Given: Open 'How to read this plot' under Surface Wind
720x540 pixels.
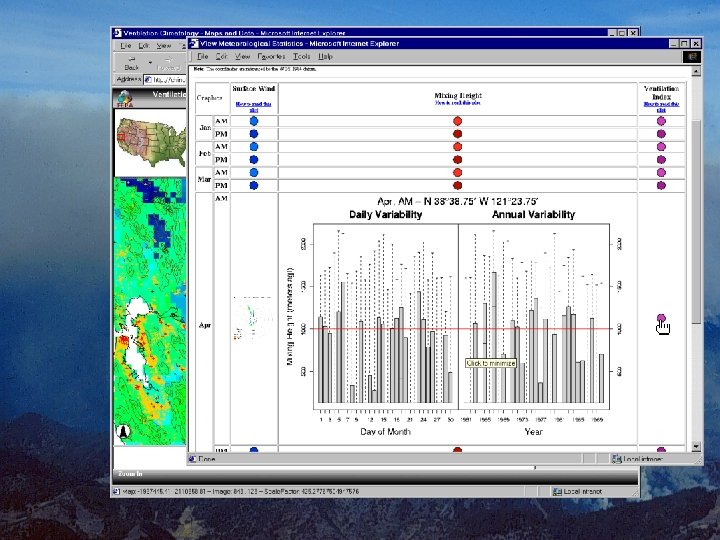Looking at the screenshot, I should [x=253, y=107].
